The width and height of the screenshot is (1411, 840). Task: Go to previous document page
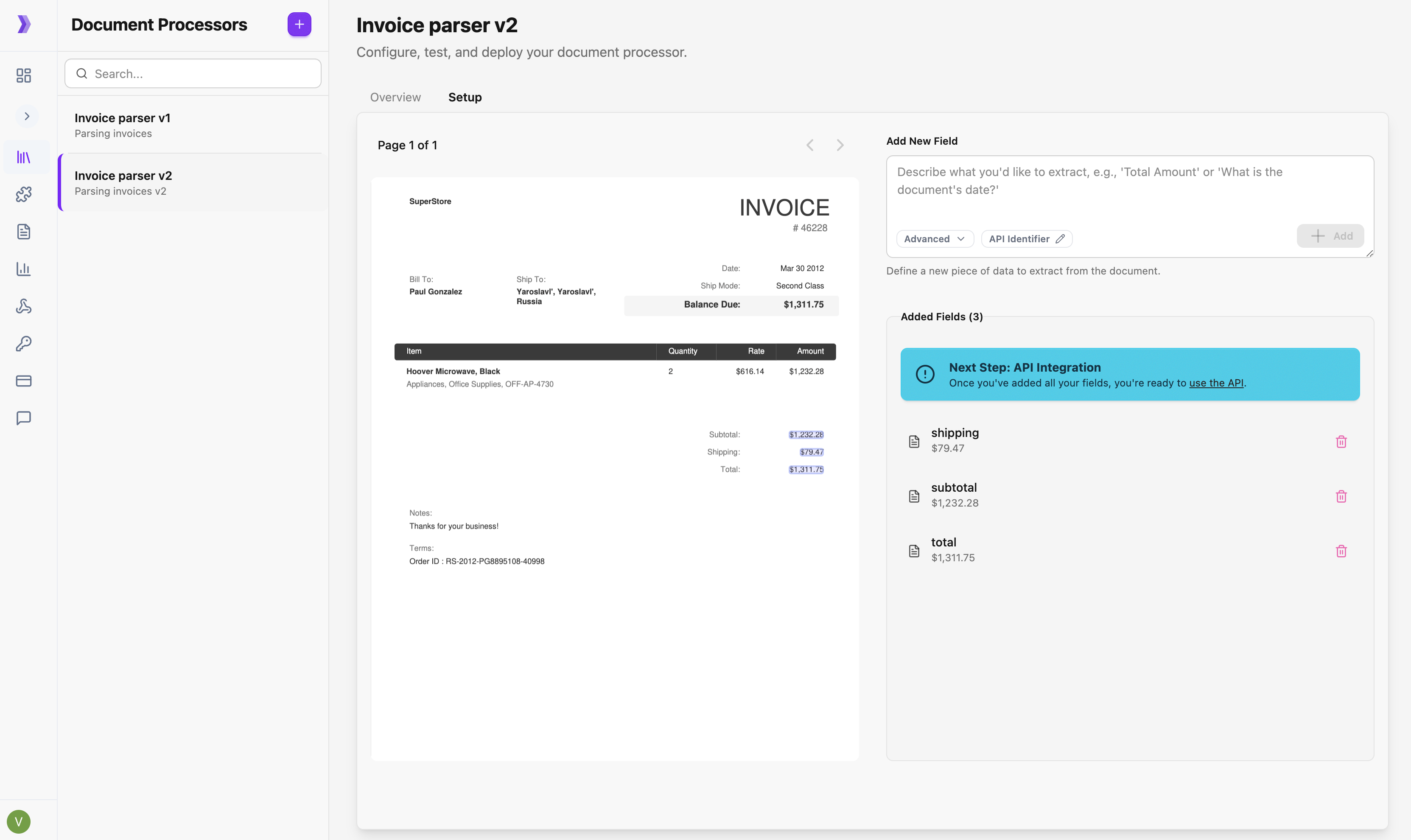(810, 146)
